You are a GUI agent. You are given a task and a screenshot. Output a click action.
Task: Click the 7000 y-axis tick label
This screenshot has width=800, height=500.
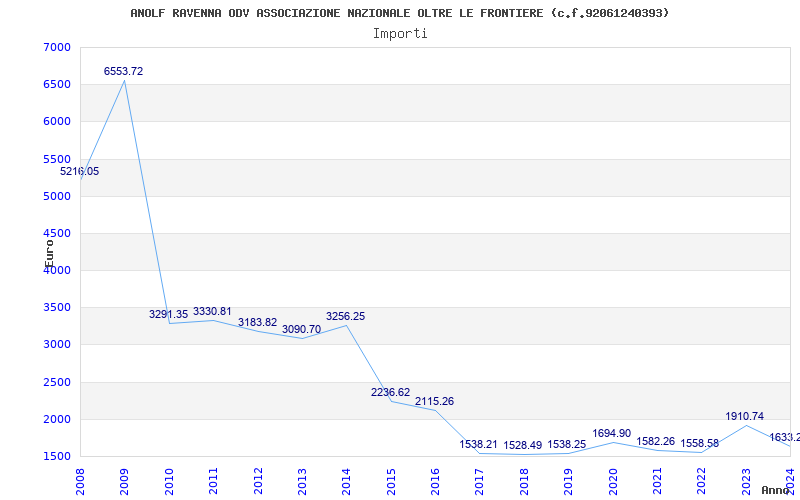(57, 48)
